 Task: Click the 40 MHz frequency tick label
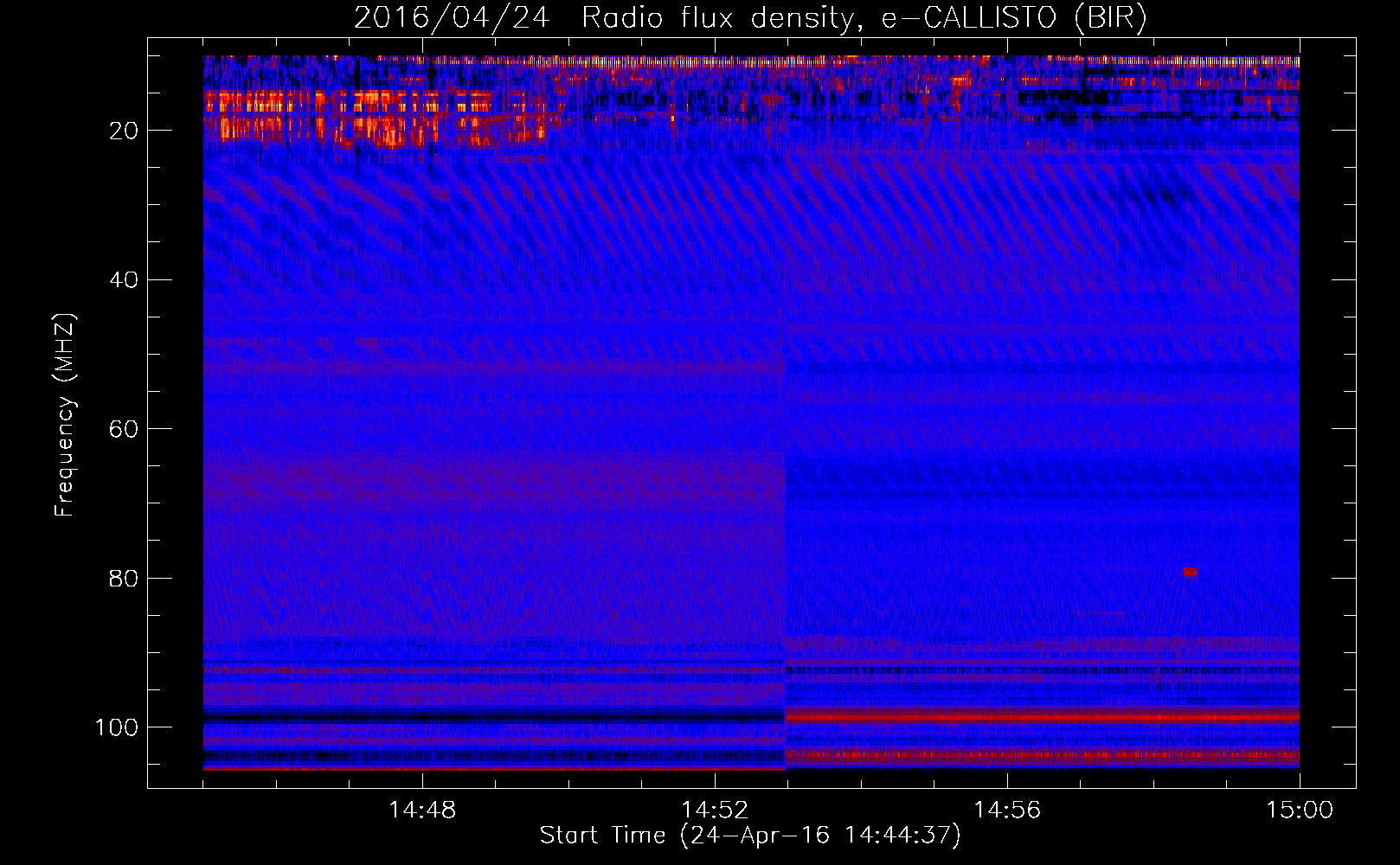tap(124, 280)
